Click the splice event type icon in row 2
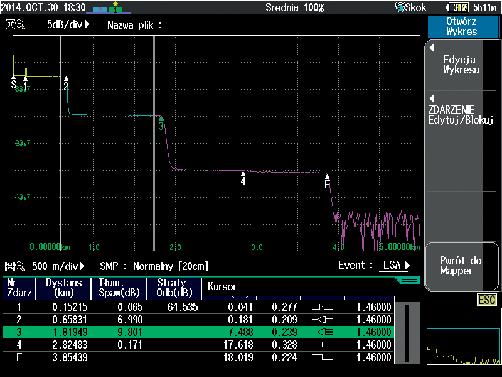This screenshot has width=502, height=377. tap(322, 320)
